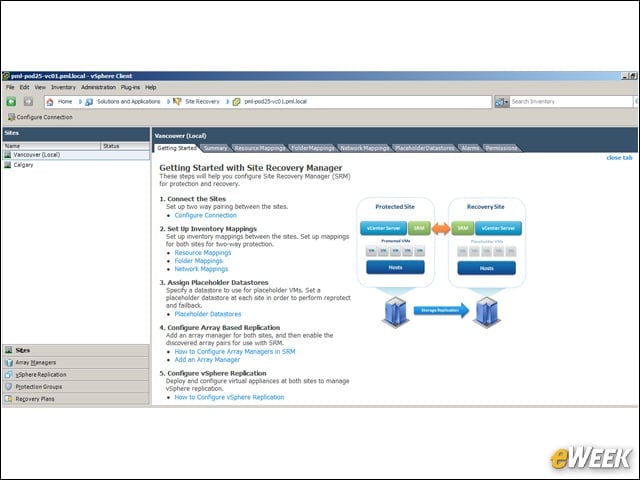The width and height of the screenshot is (640, 480).
Task: Open the Protection Groups navigation pane
Action: (76, 387)
